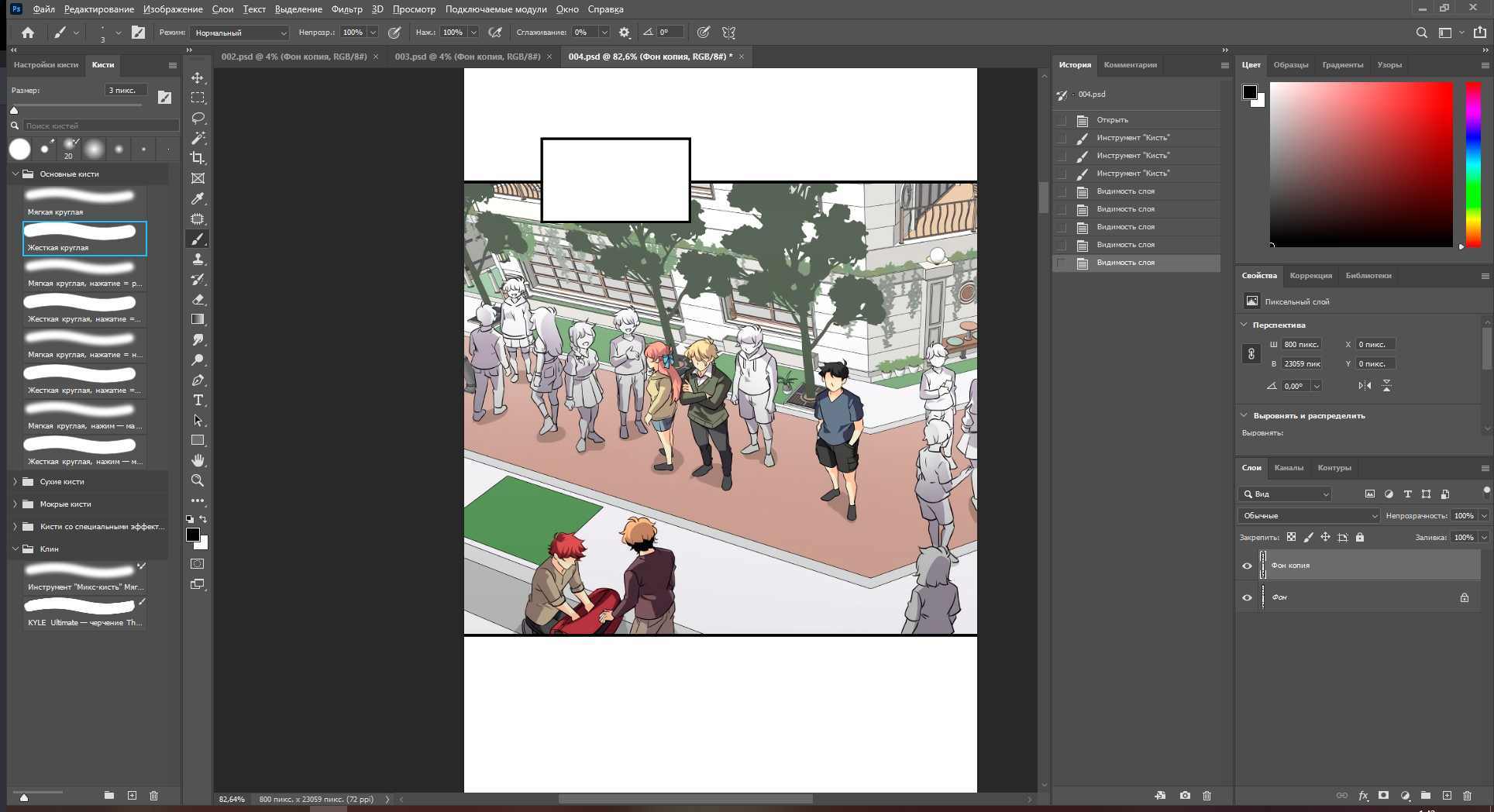The height and width of the screenshot is (812, 1494).
Task: Click the rainbow hue slider
Action: 1473,164
